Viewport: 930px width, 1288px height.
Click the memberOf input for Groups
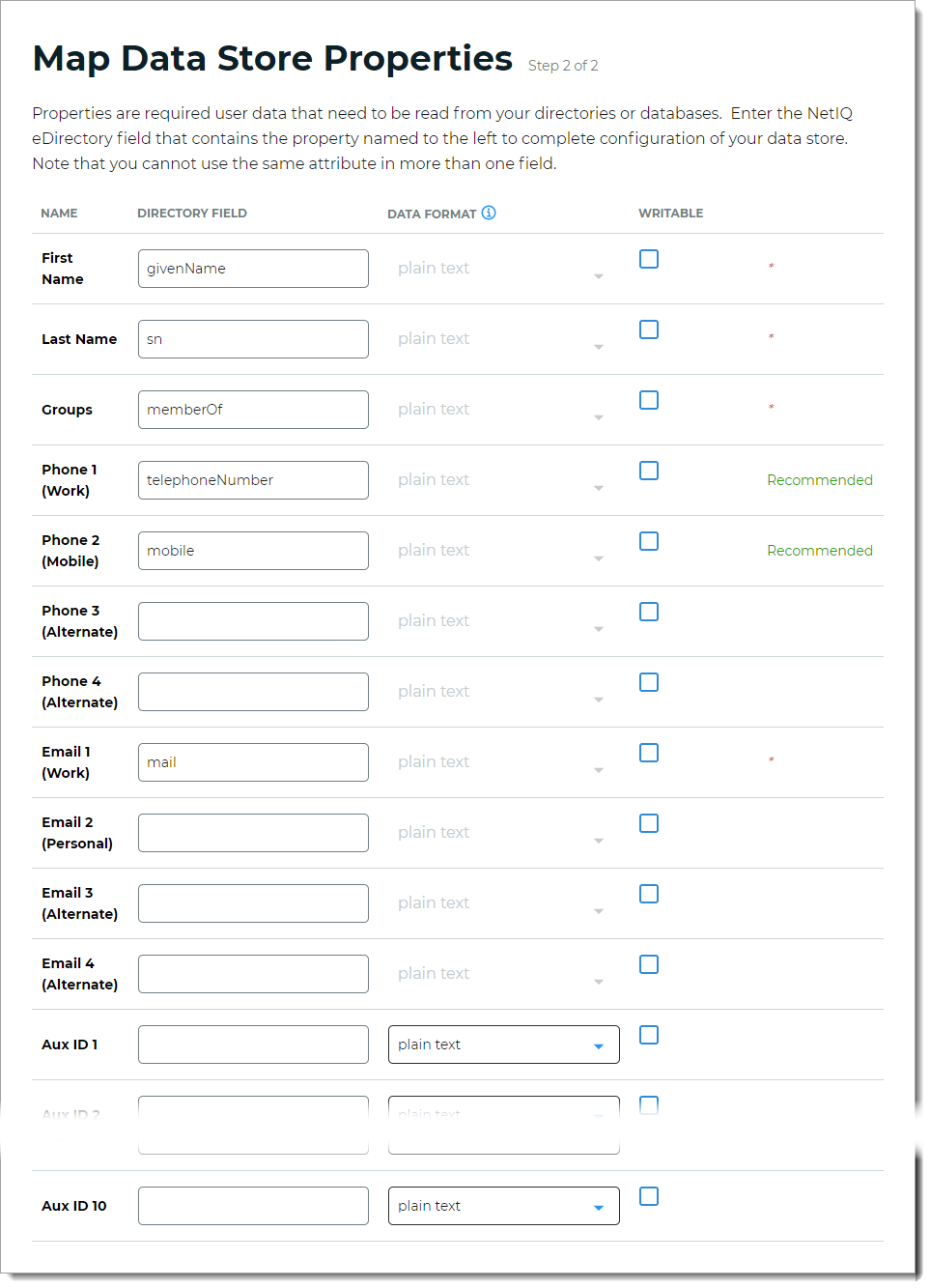(253, 409)
